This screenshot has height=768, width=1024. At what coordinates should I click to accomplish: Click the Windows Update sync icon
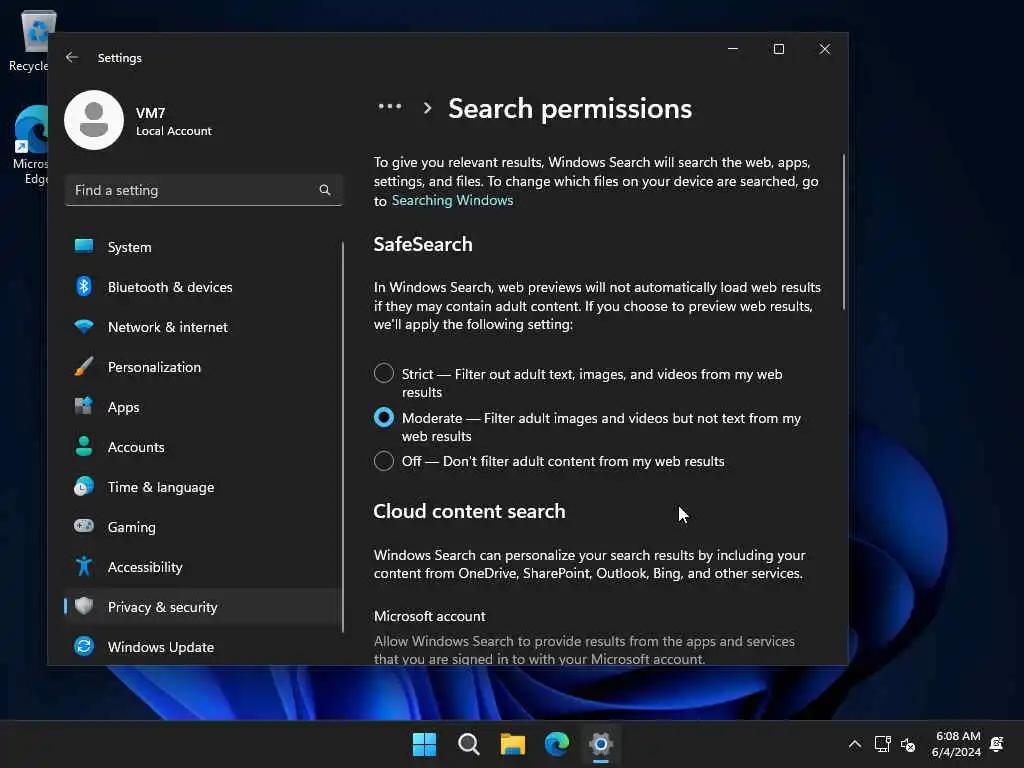84,646
